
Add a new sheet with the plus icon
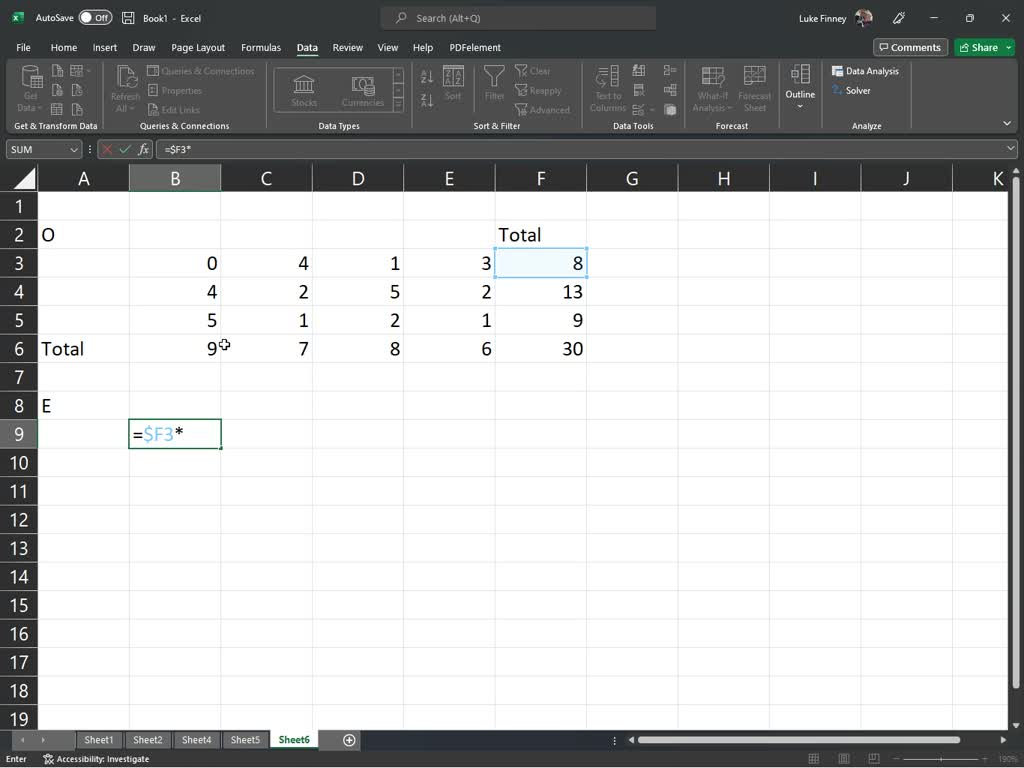click(x=349, y=740)
